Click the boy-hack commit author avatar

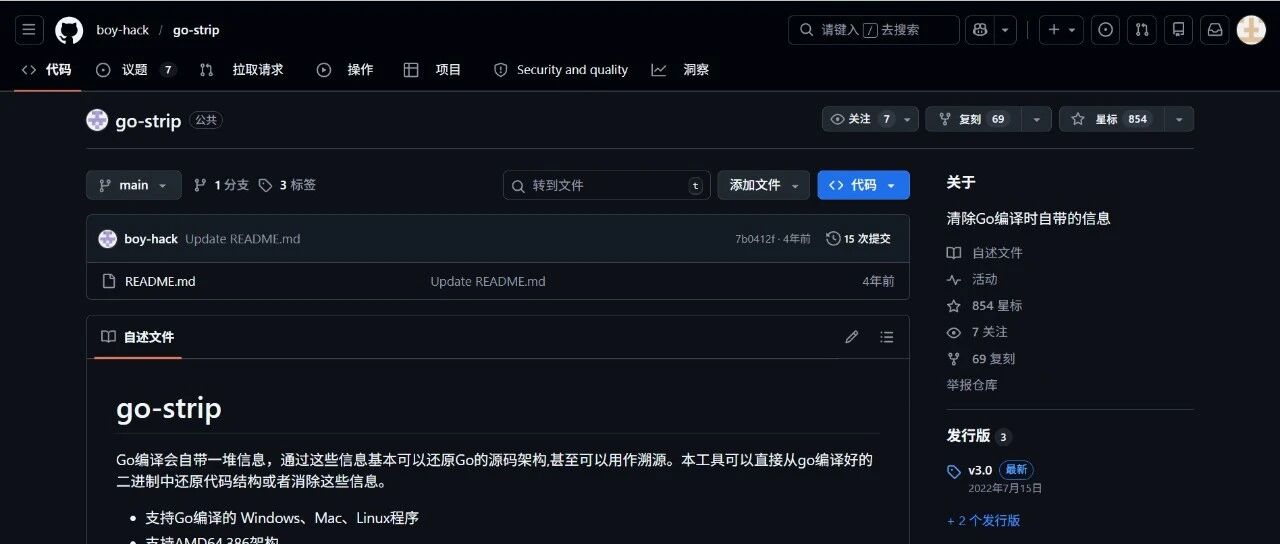point(107,239)
